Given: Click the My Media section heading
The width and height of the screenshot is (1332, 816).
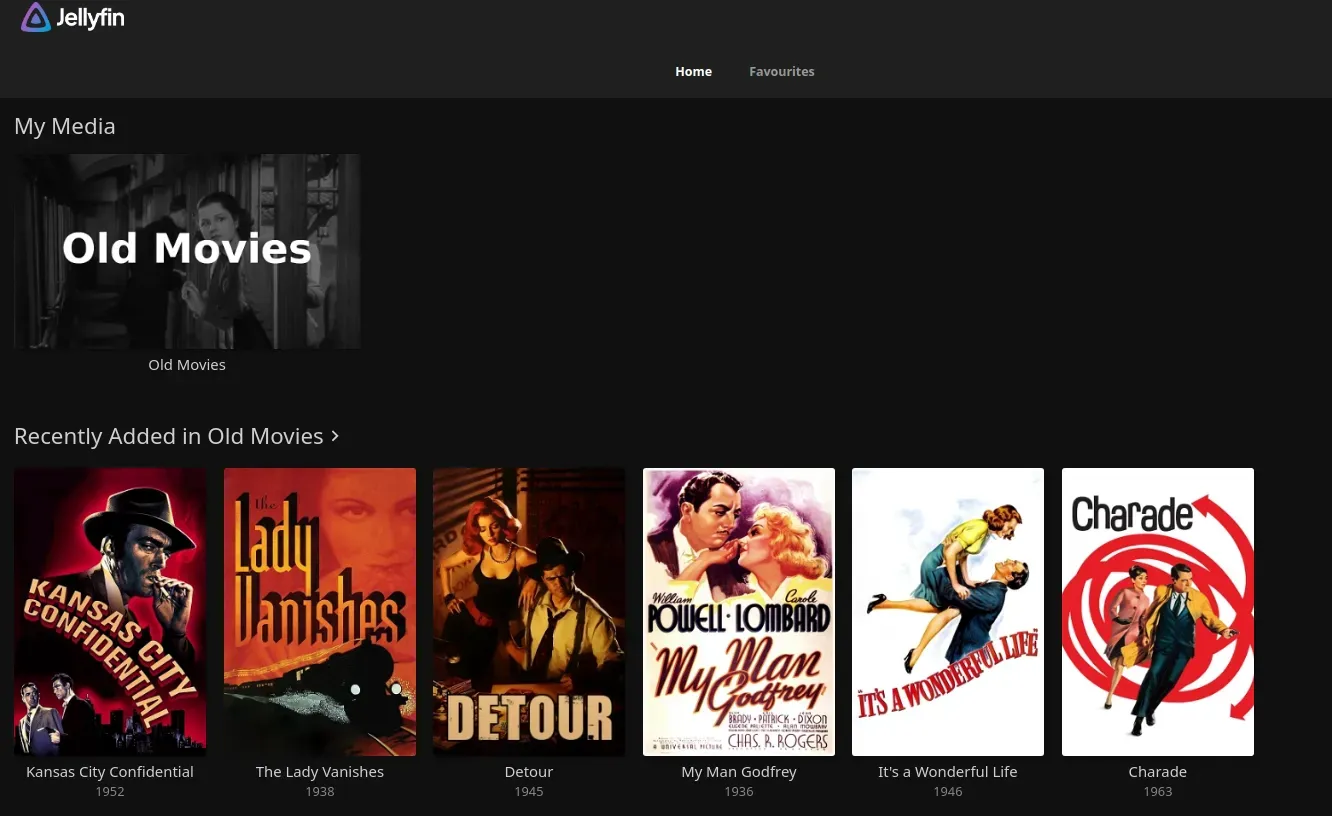Looking at the screenshot, I should [x=65, y=127].
